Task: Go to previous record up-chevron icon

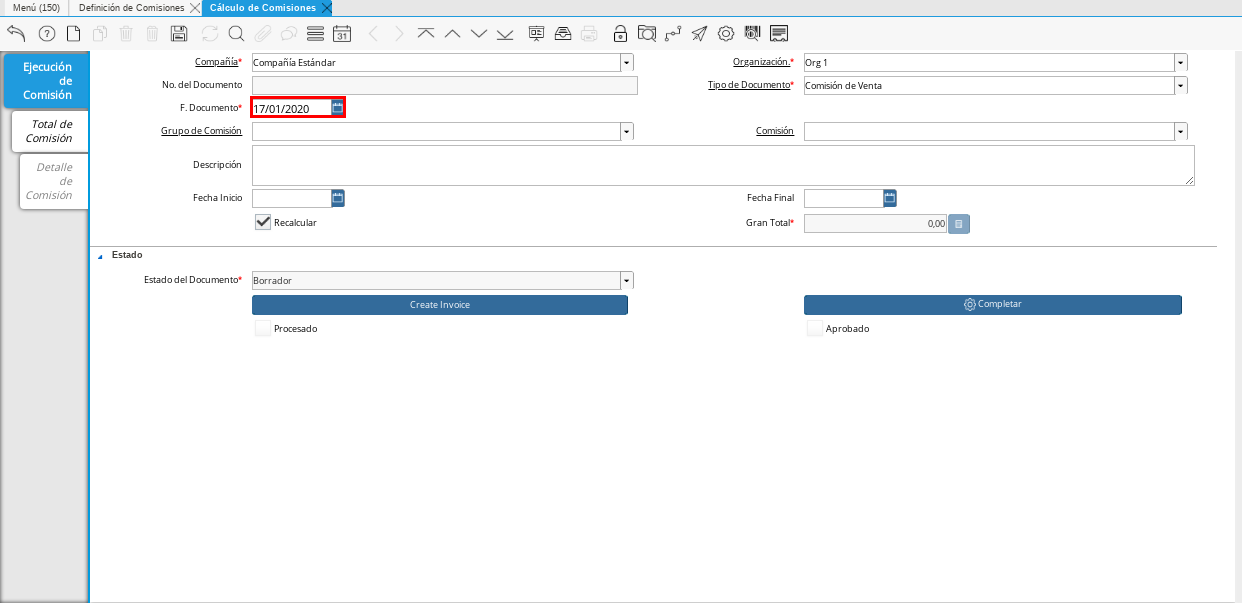Action: pos(452,33)
